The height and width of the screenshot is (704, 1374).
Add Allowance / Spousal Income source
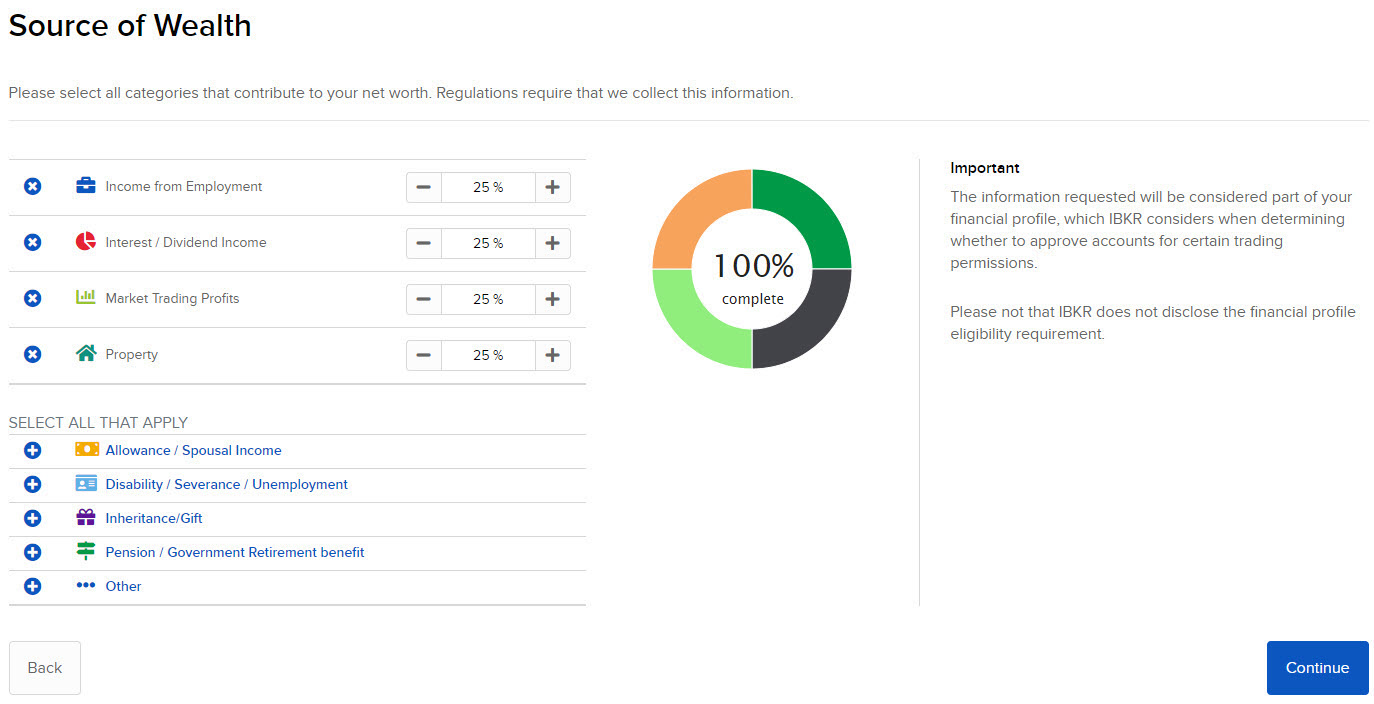(x=32, y=449)
